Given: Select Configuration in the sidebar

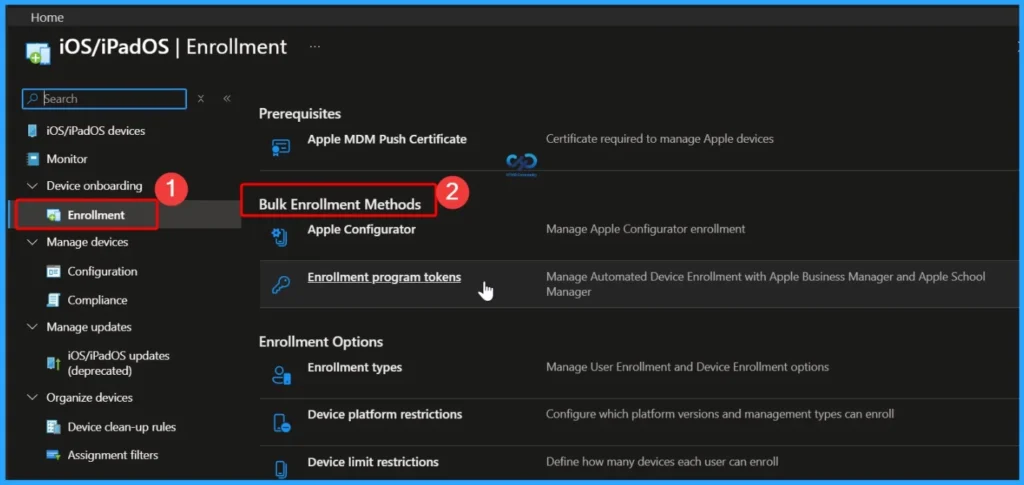Looking at the screenshot, I should click(103, 272).
